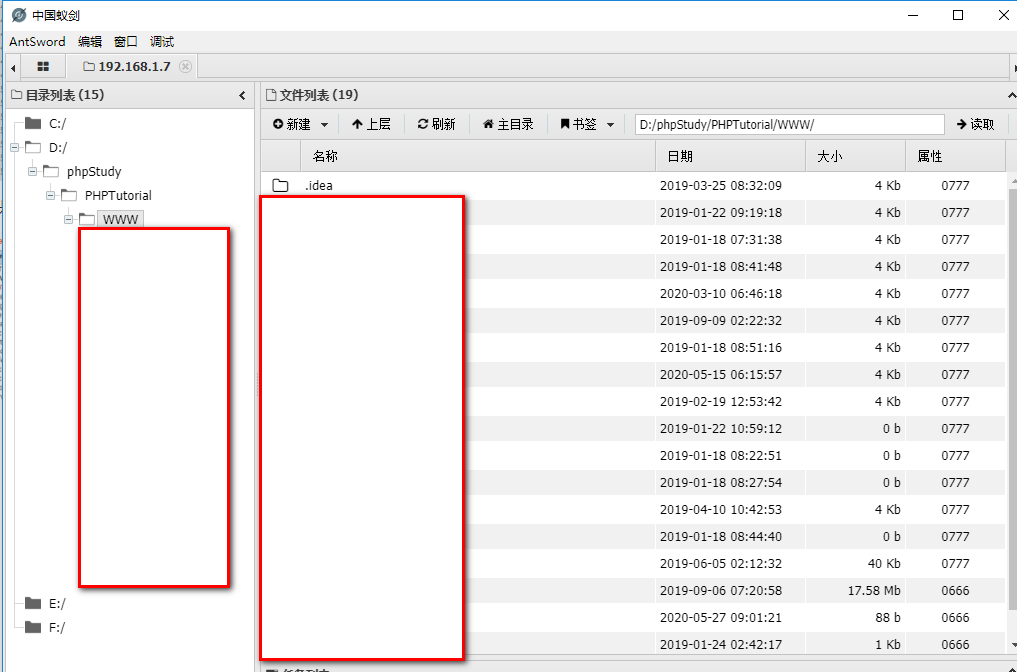Click the E:/ drive folder icon
The height and width of the screenshot is (672, 1017).
tap(33, 603)
